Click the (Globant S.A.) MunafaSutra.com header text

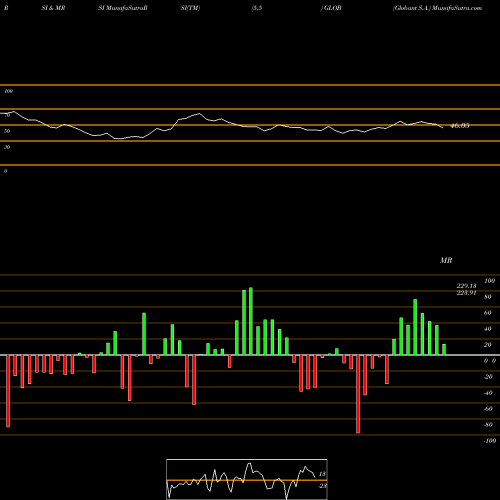(437, 8)
